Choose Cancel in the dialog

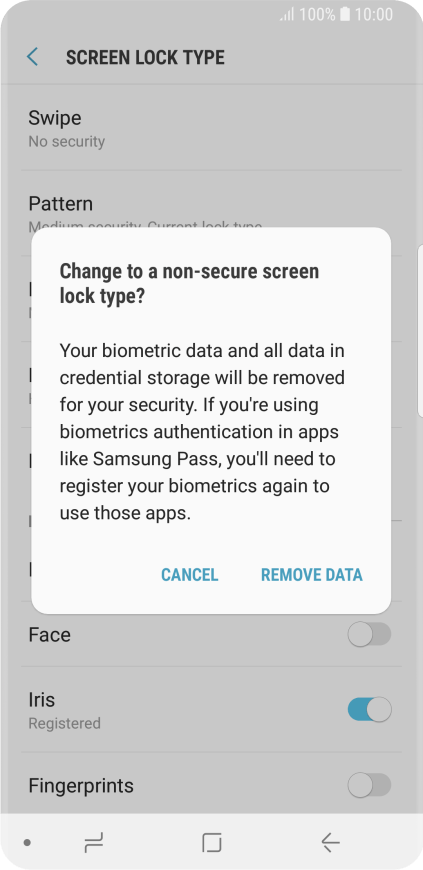tap(189, 574)
